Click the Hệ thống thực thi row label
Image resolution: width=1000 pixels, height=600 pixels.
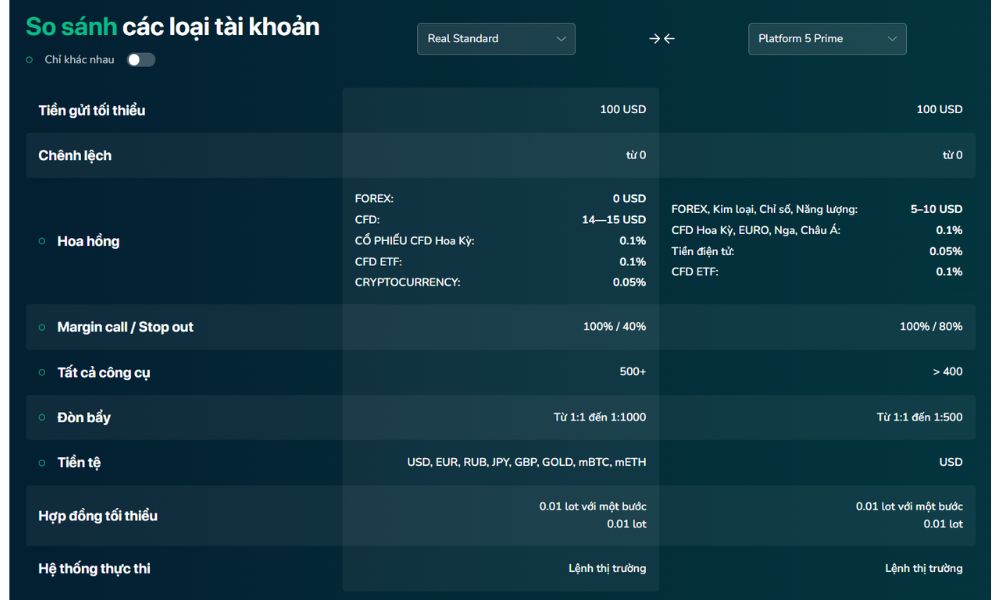click(94, 568)
